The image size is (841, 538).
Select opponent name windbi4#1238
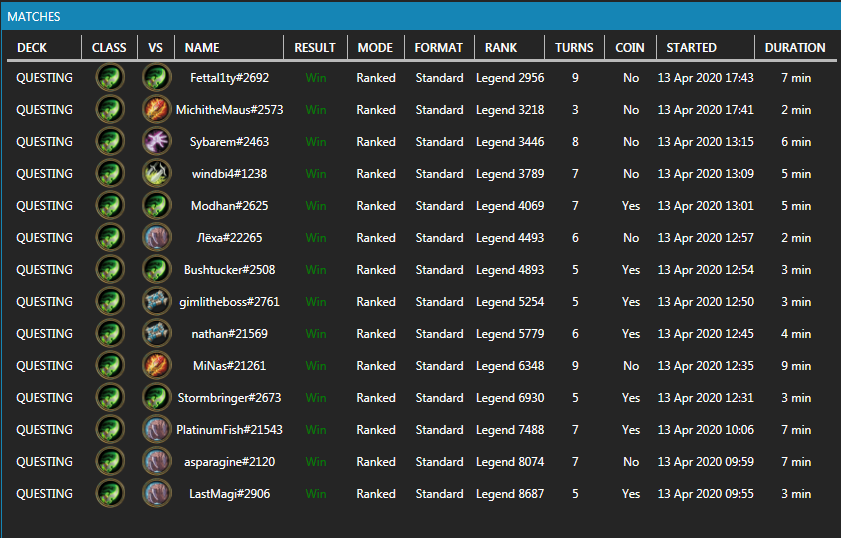(x=230, y=174)
